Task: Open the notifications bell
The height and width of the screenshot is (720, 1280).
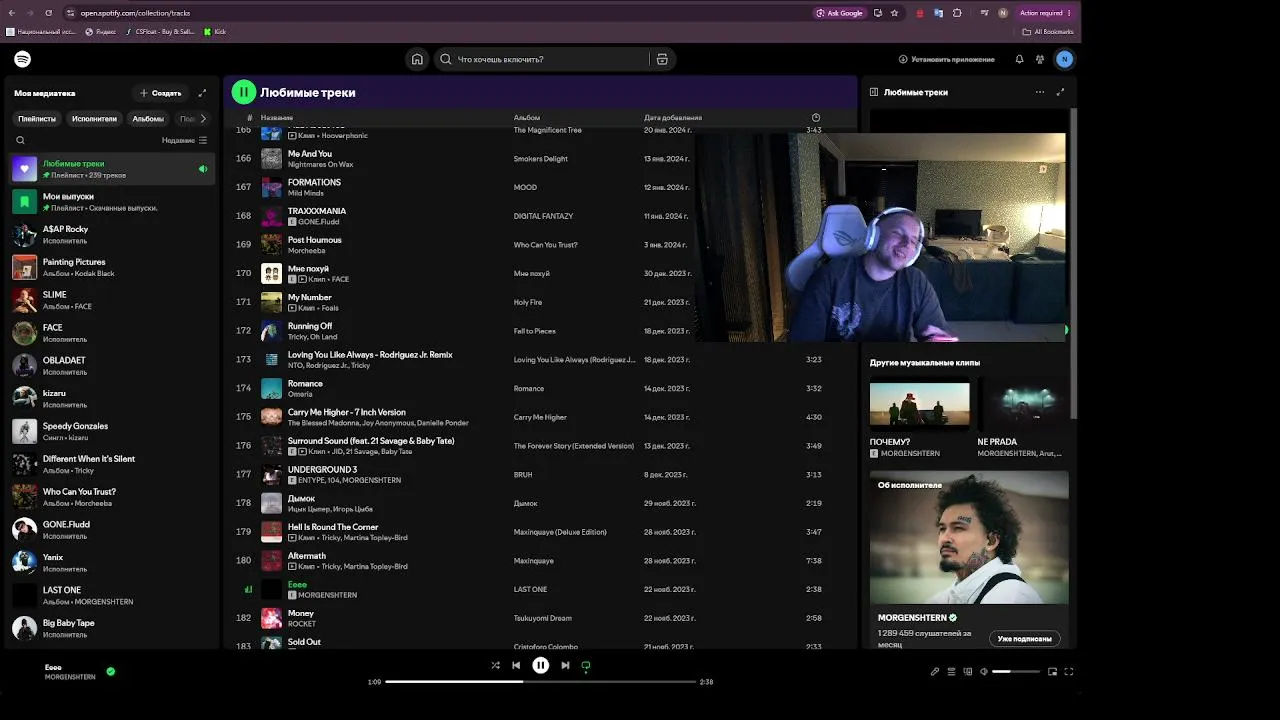Action: tap(1019, 59)
